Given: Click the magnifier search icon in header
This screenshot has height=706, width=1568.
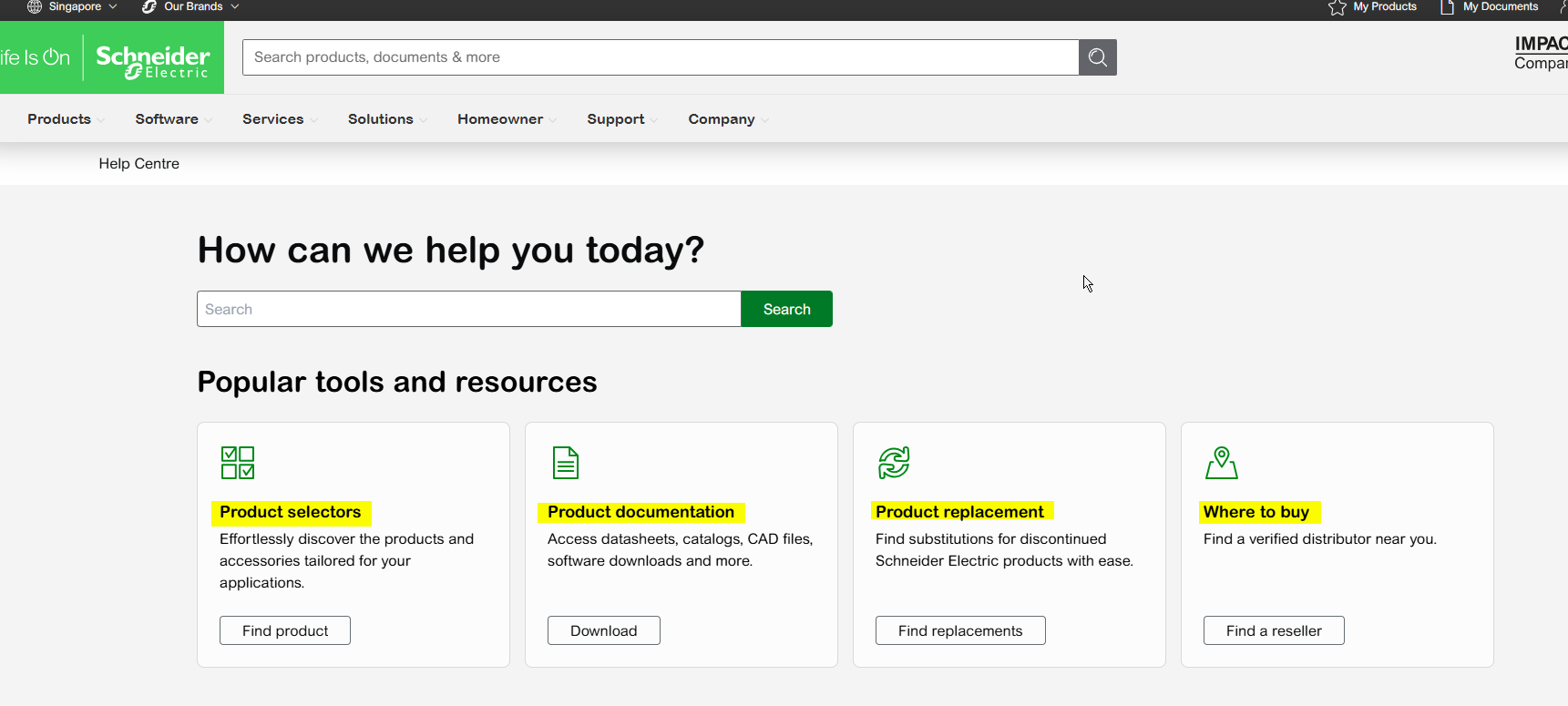Looking at the screenshot, I should pos(1098,57).
